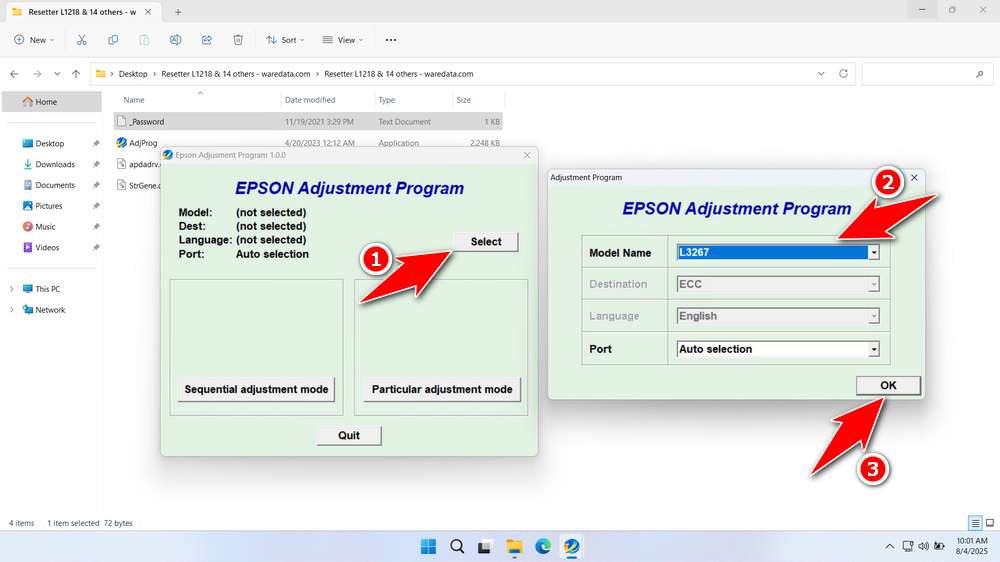
Task: Click the Quit button
Action: point(349,435)
